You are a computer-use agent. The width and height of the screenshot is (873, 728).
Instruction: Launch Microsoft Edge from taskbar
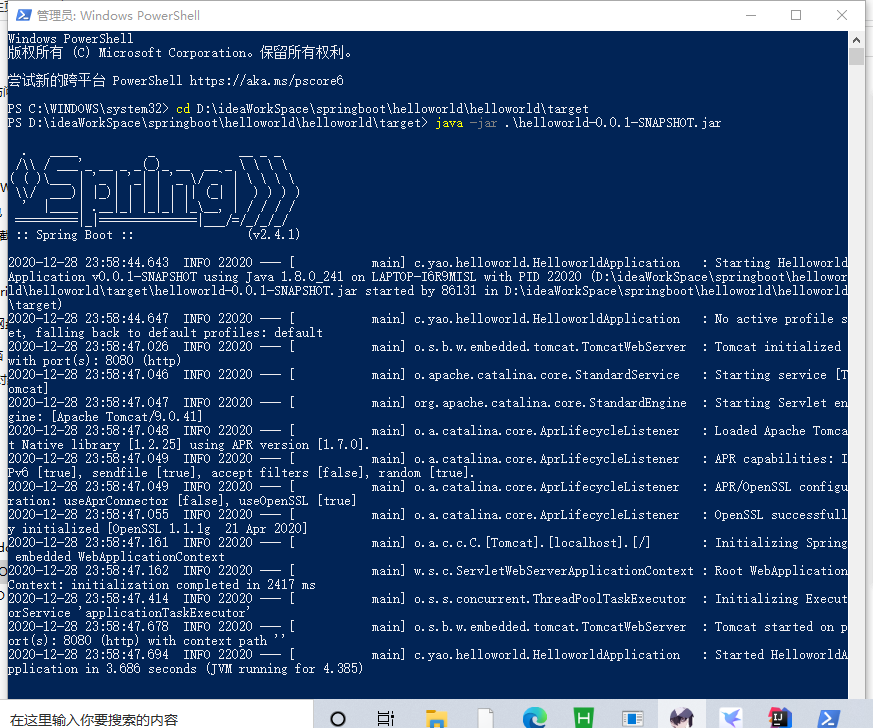(534, 718)
